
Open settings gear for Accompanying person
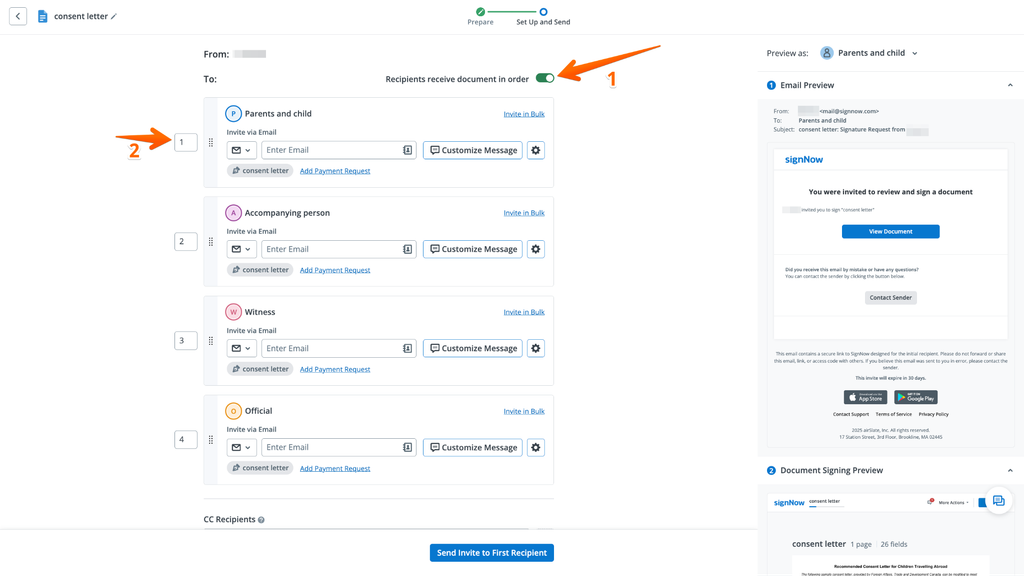coord(536,249)
